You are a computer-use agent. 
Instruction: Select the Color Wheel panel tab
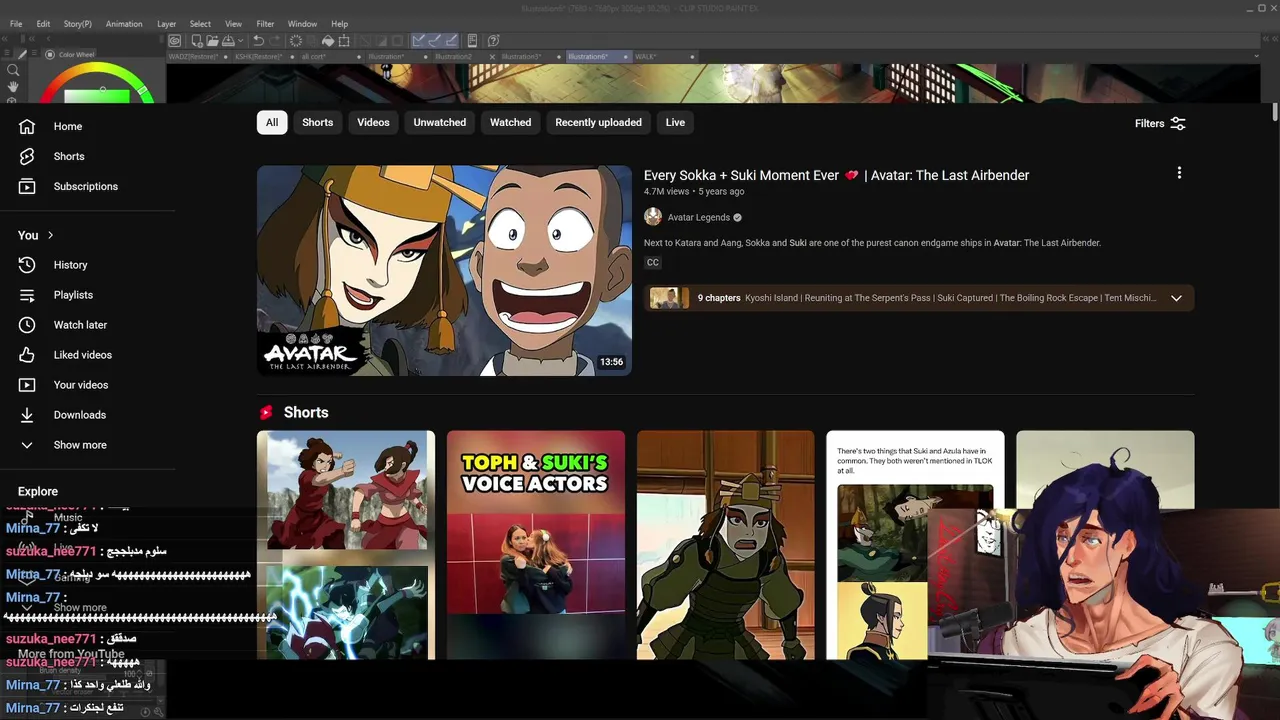[x=70, y=55]
